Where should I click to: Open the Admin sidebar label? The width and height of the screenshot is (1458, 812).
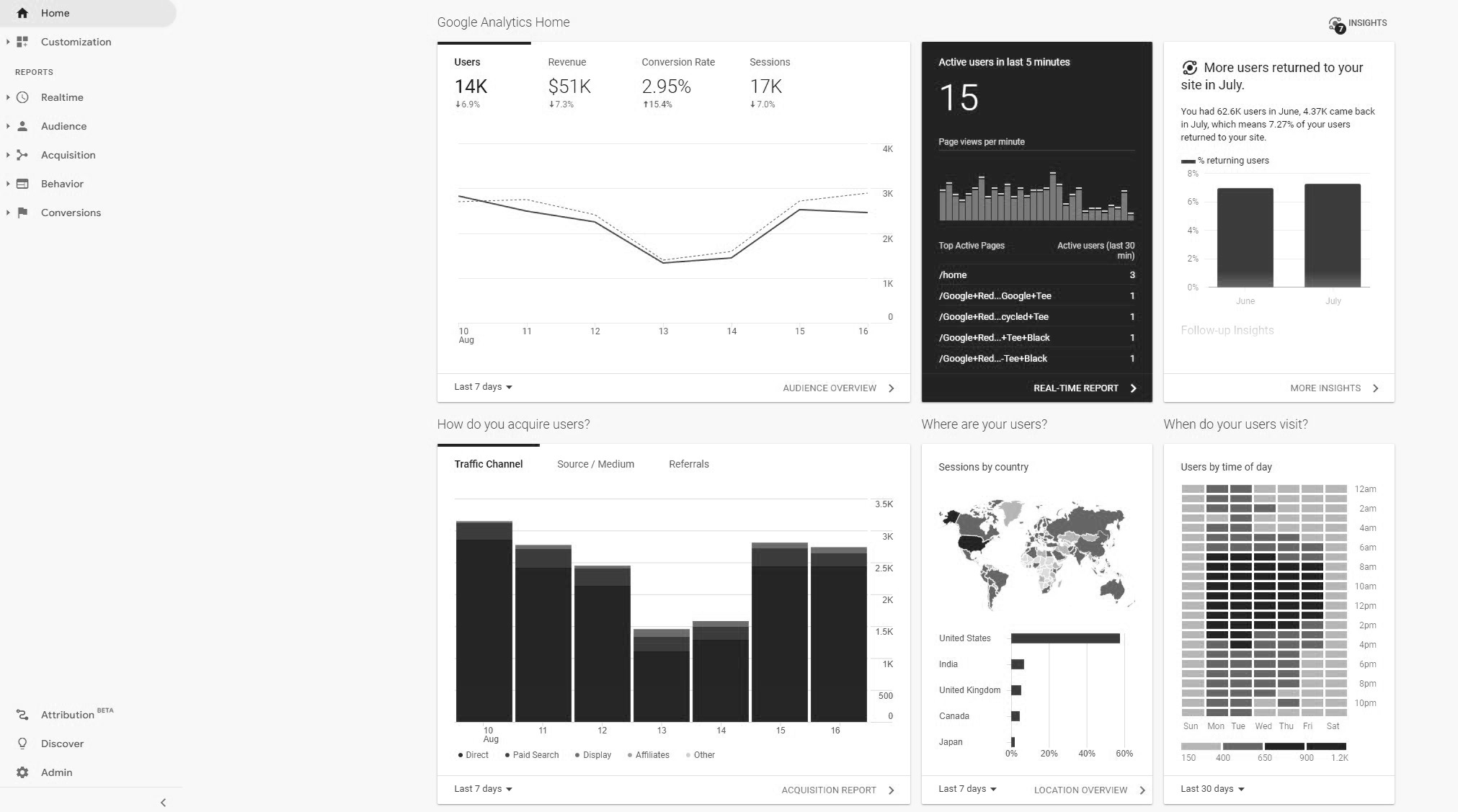coord(56,772)
